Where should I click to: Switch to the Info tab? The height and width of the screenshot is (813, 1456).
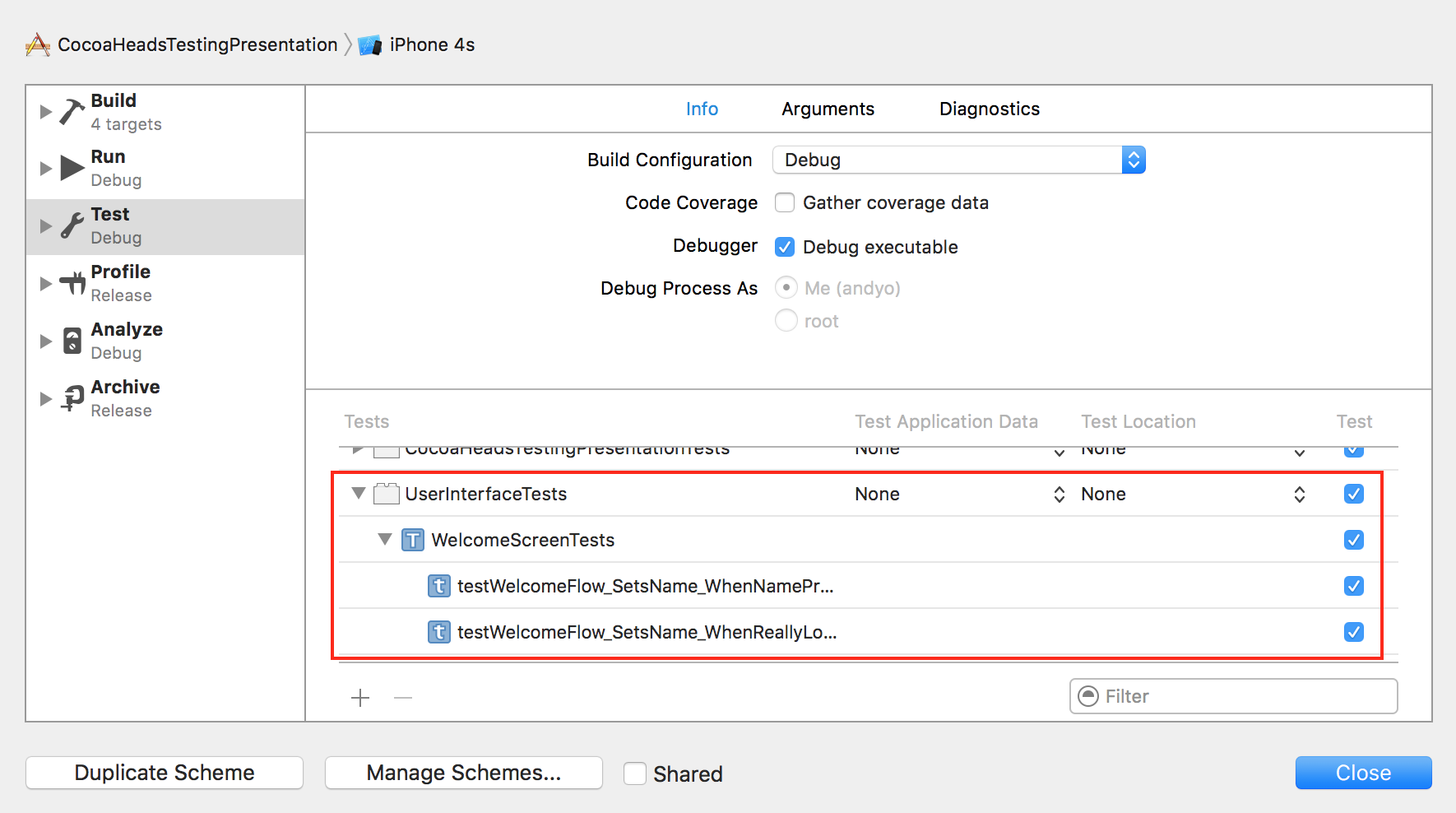click(702, 109)
